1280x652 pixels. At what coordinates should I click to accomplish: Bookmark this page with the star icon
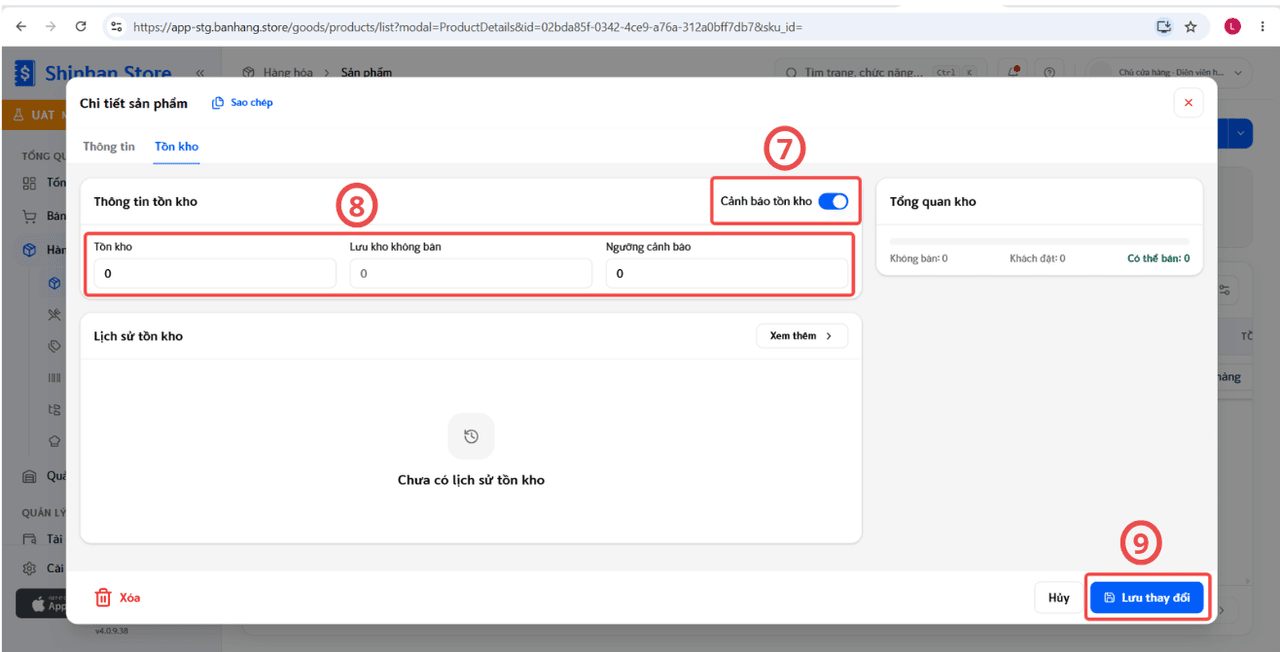point(1190,27)
